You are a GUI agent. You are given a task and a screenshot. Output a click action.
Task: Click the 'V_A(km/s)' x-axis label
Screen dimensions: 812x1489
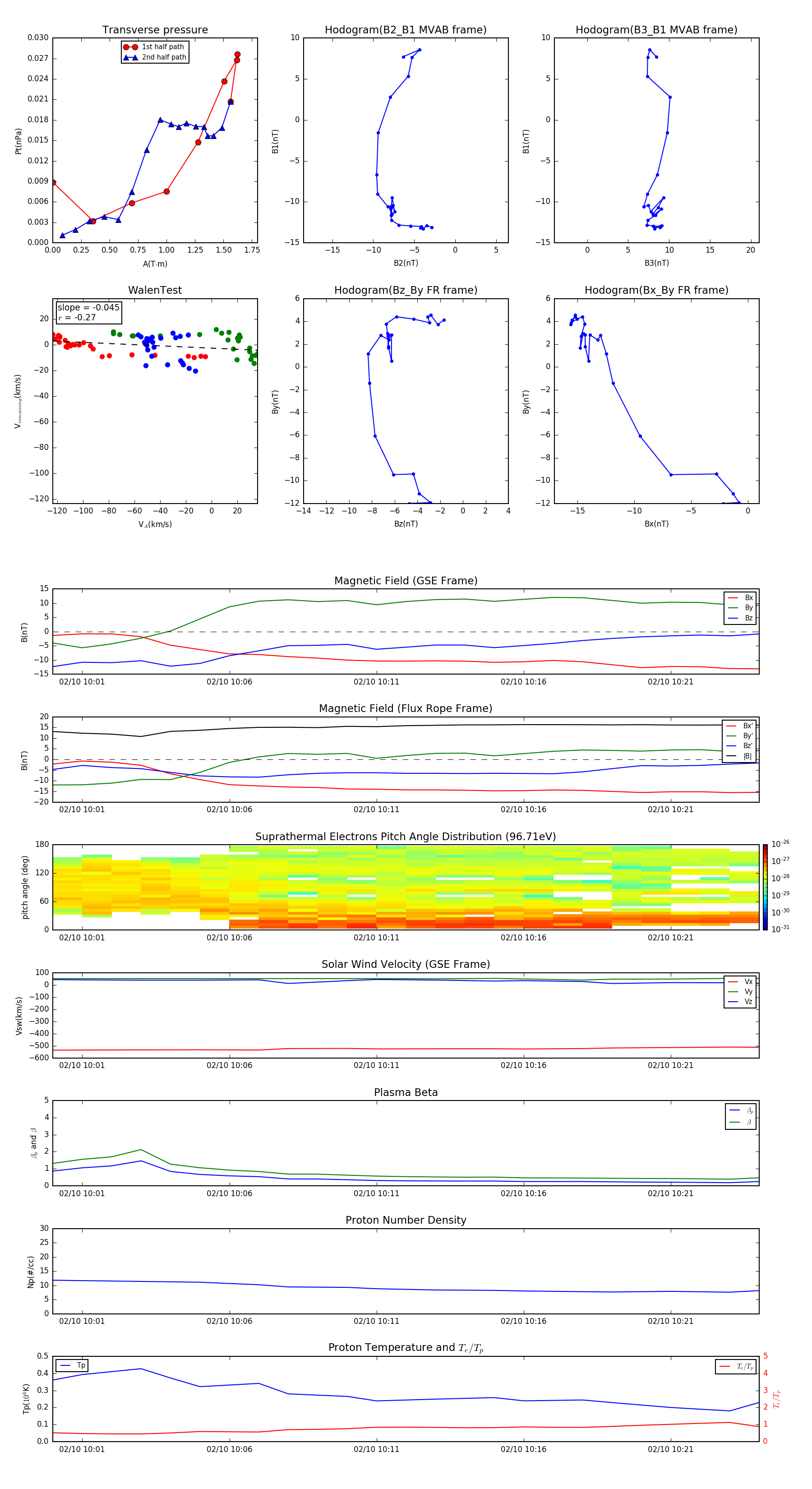tap(155, 524)
